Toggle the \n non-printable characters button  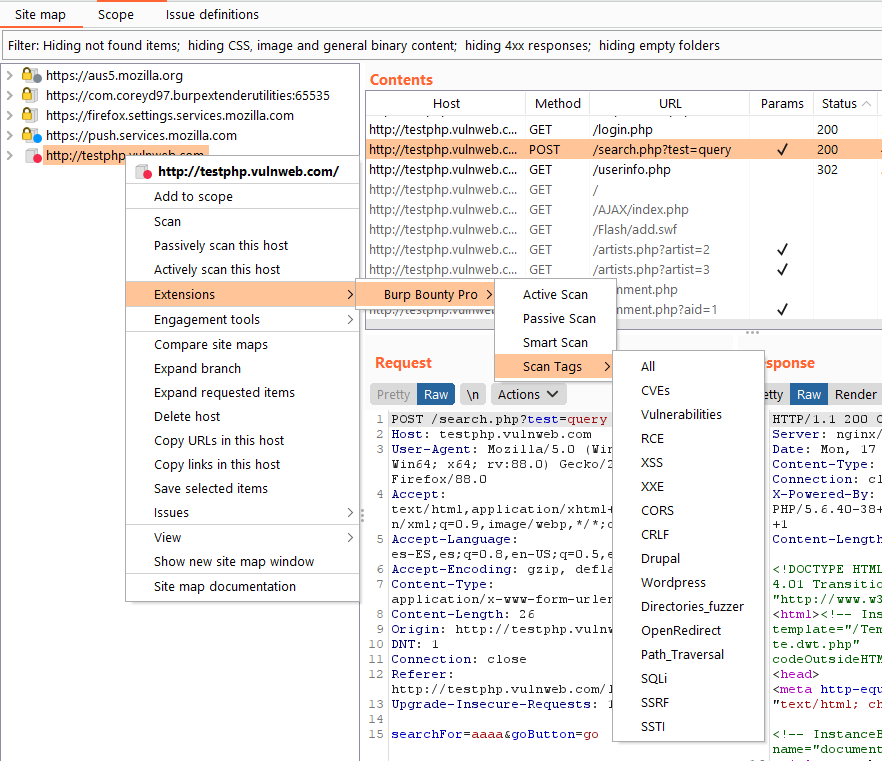coord(473,394)
